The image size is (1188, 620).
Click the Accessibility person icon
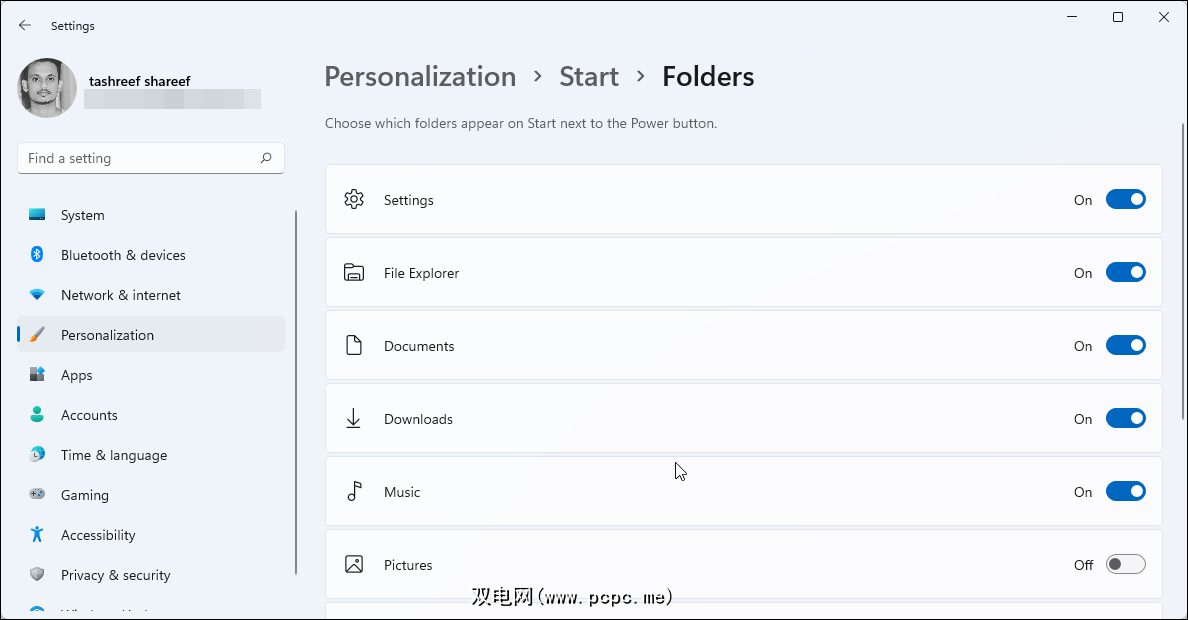point(37,535)
